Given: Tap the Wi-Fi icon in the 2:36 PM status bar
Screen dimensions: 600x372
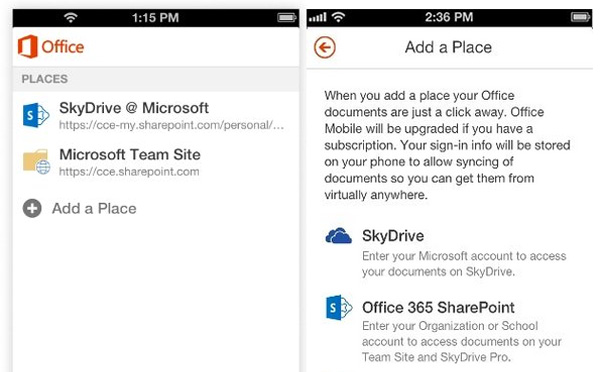Looking at the screenshot, I should (x=338, y=17).
